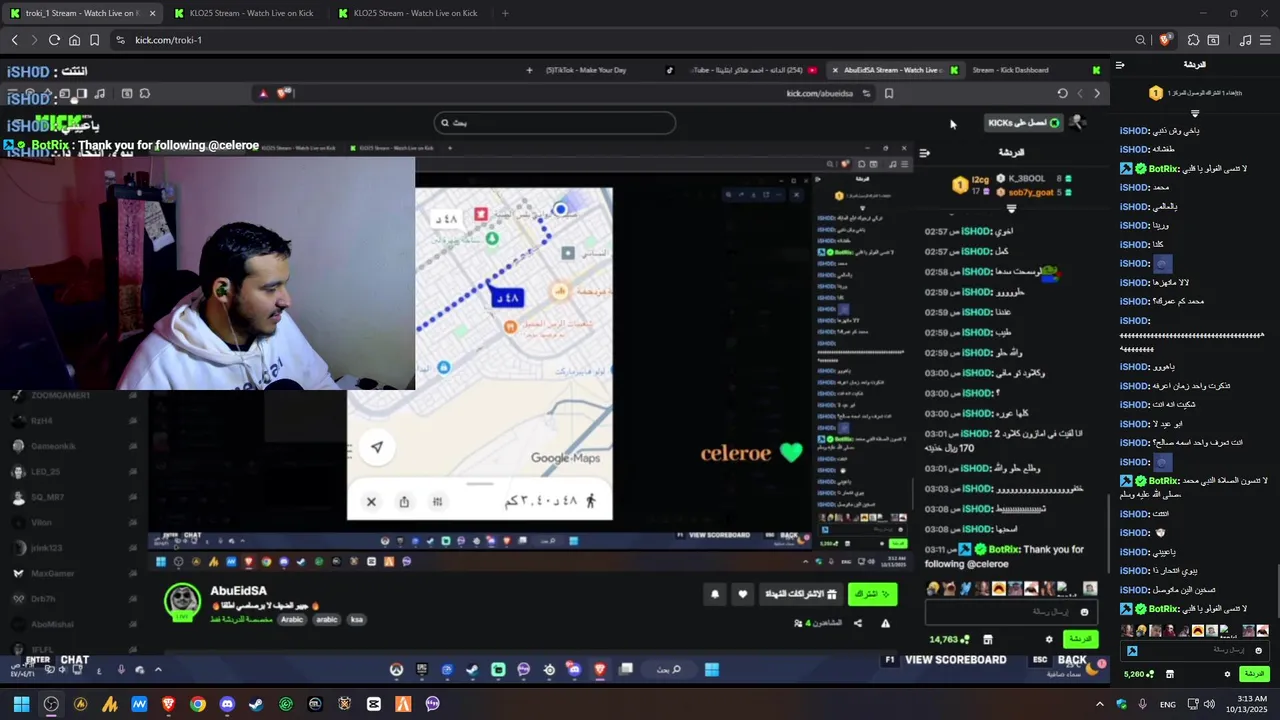Select the ksa tag under stream title
Screen dimensions: 1280x720
click(357, 620)
